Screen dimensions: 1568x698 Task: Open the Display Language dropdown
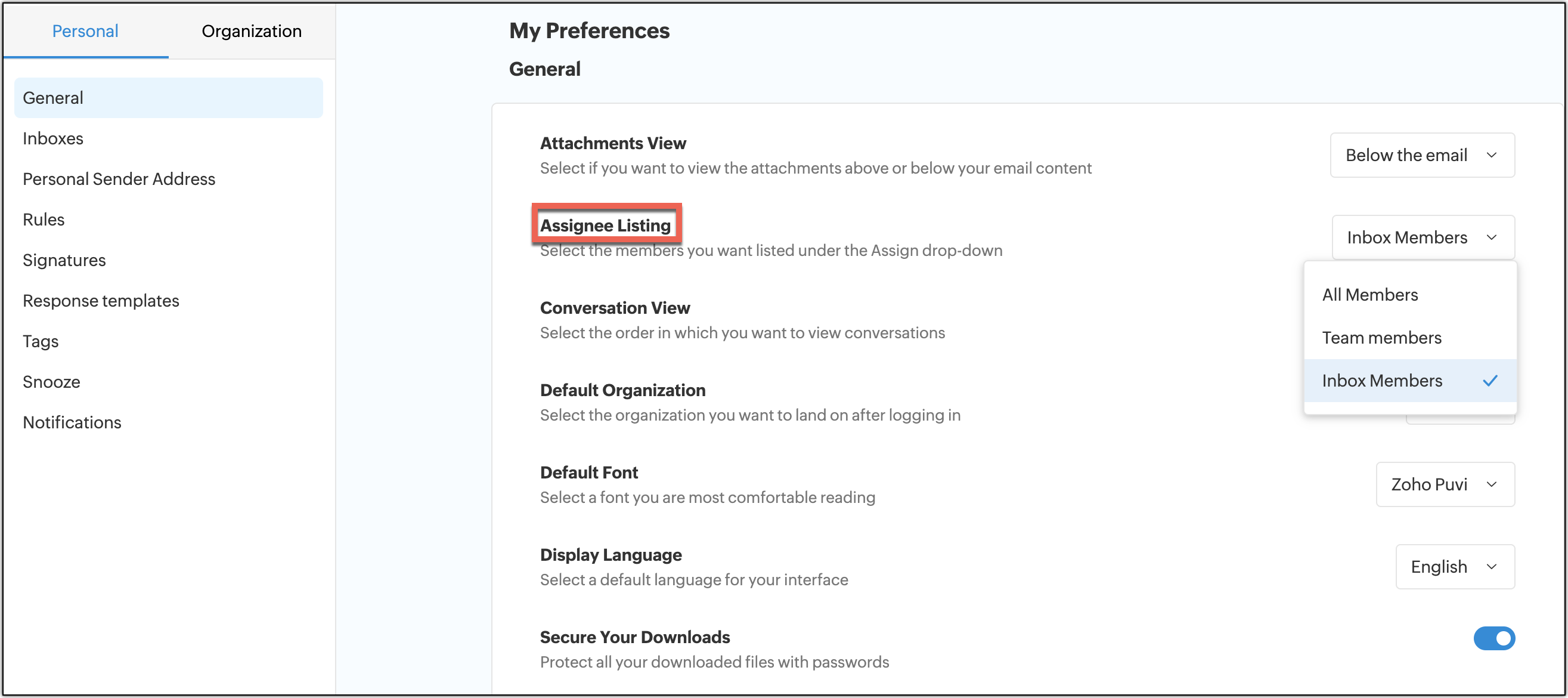pos(1454,566)
